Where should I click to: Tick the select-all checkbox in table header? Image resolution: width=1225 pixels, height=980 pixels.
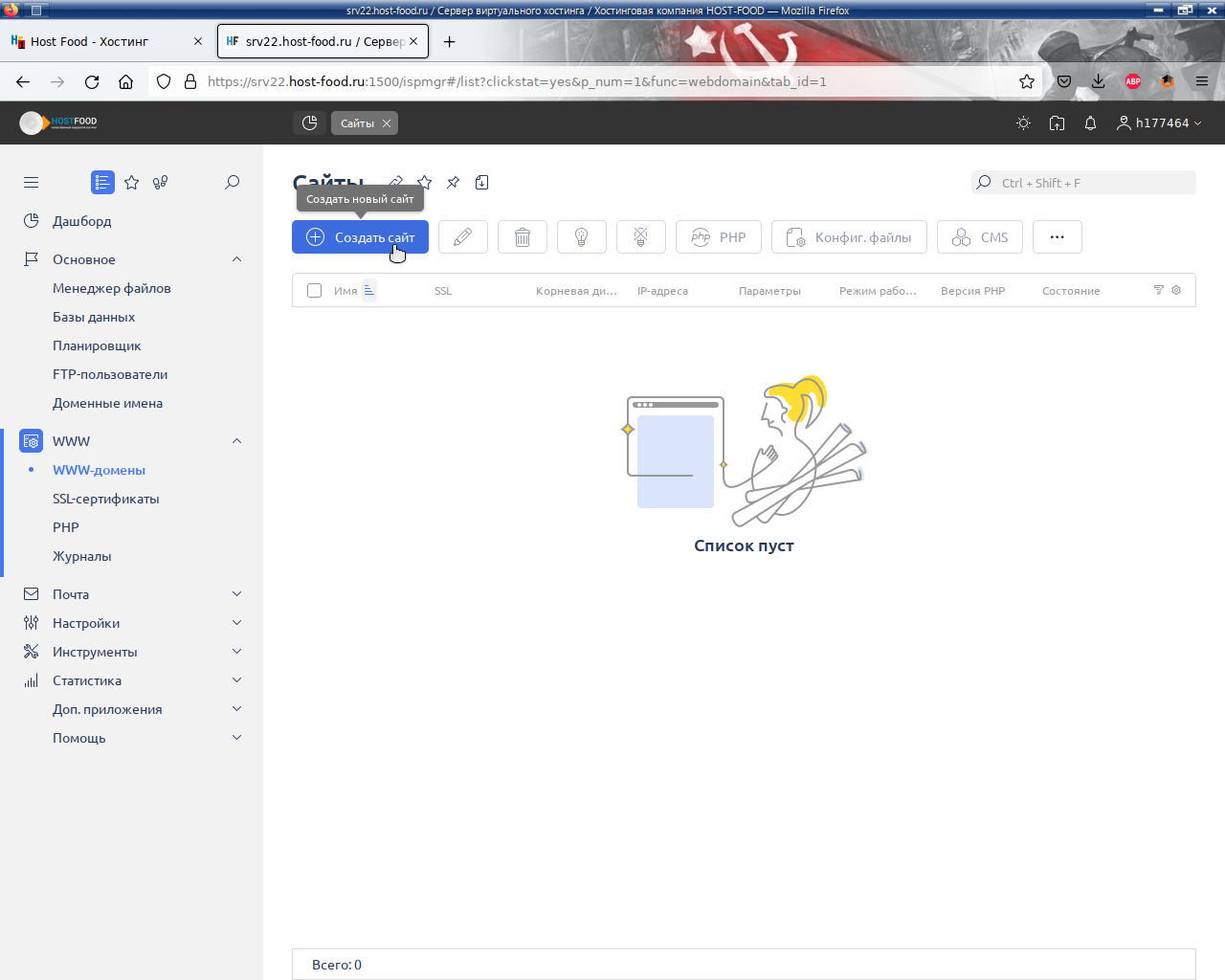(314, 290)
